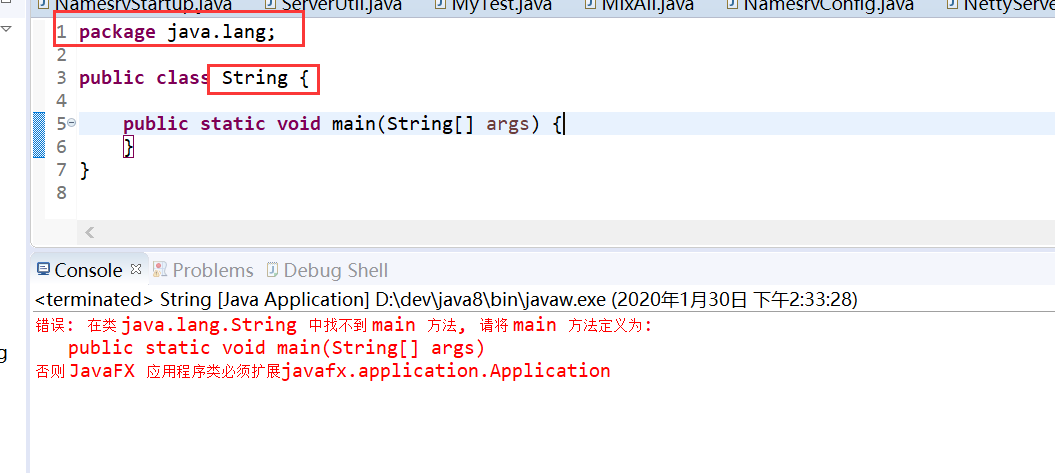
Task: Collapse the main method fold marker on line 5
Action: 71,122
